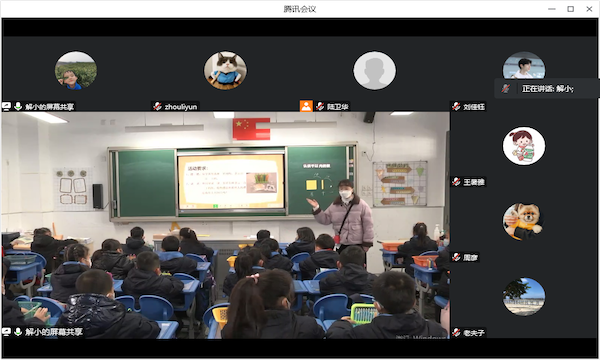Click the shared classroom video feed
This screenshot has height=360, width=600.
[226, 225]
